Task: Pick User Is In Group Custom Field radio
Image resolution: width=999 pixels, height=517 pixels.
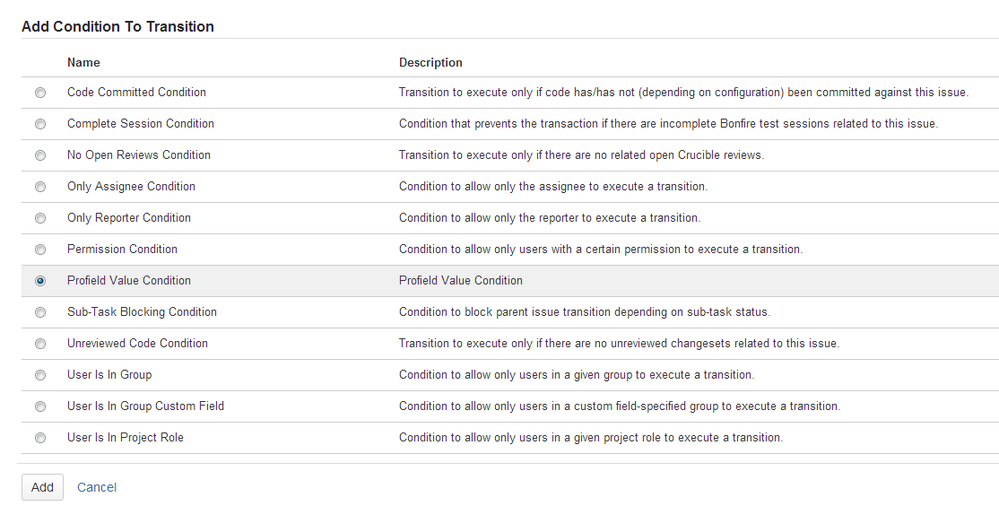Action: pyautogui.click(x=40, y=407)
